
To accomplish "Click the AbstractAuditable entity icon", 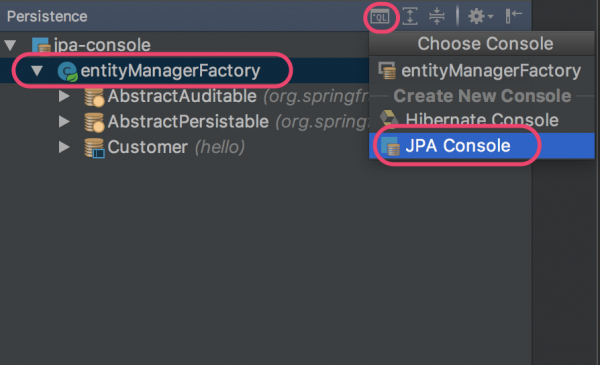I will (x=94, y=97).
